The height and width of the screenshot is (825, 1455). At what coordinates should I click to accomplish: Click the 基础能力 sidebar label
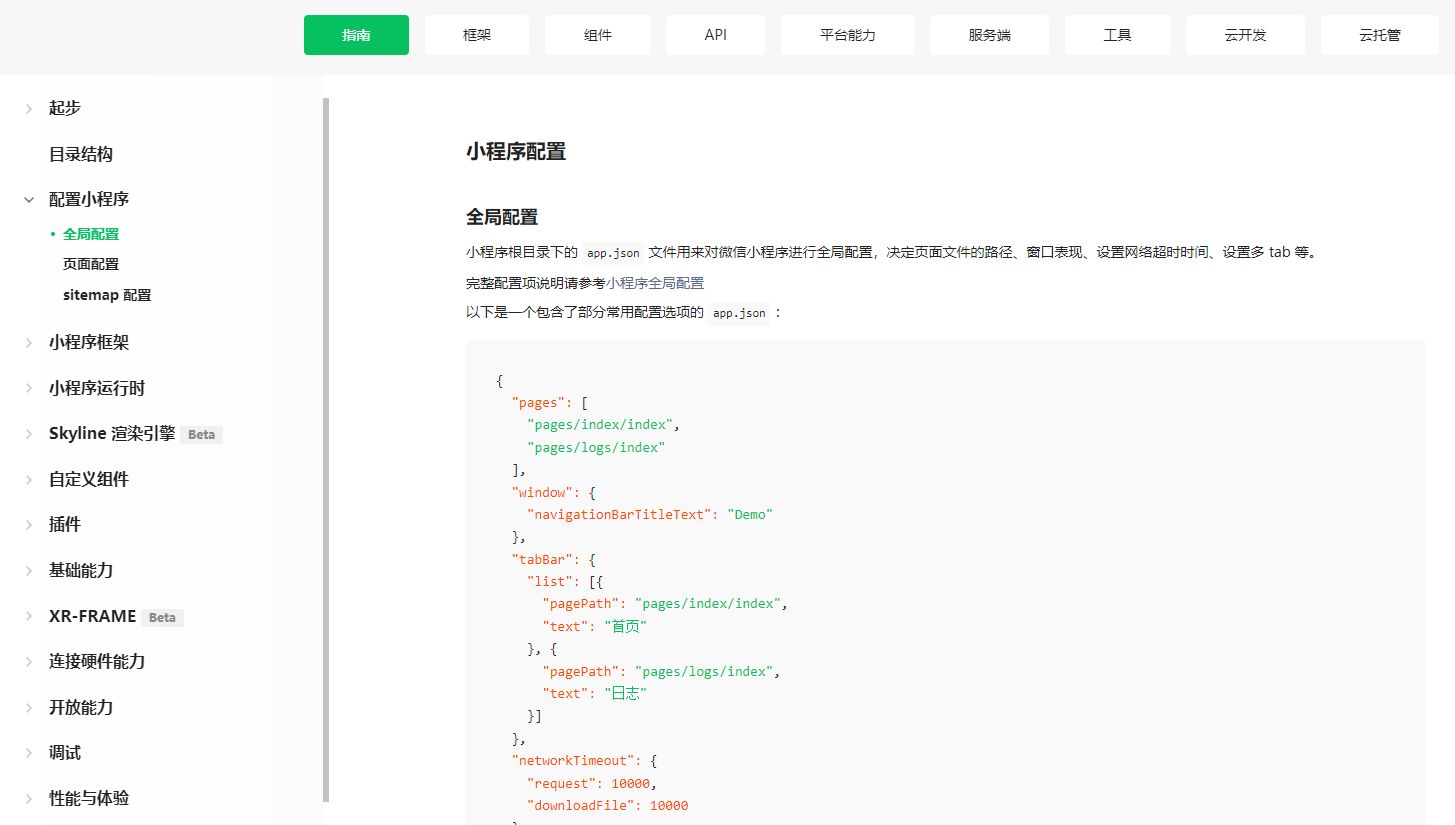pos(81,570)
